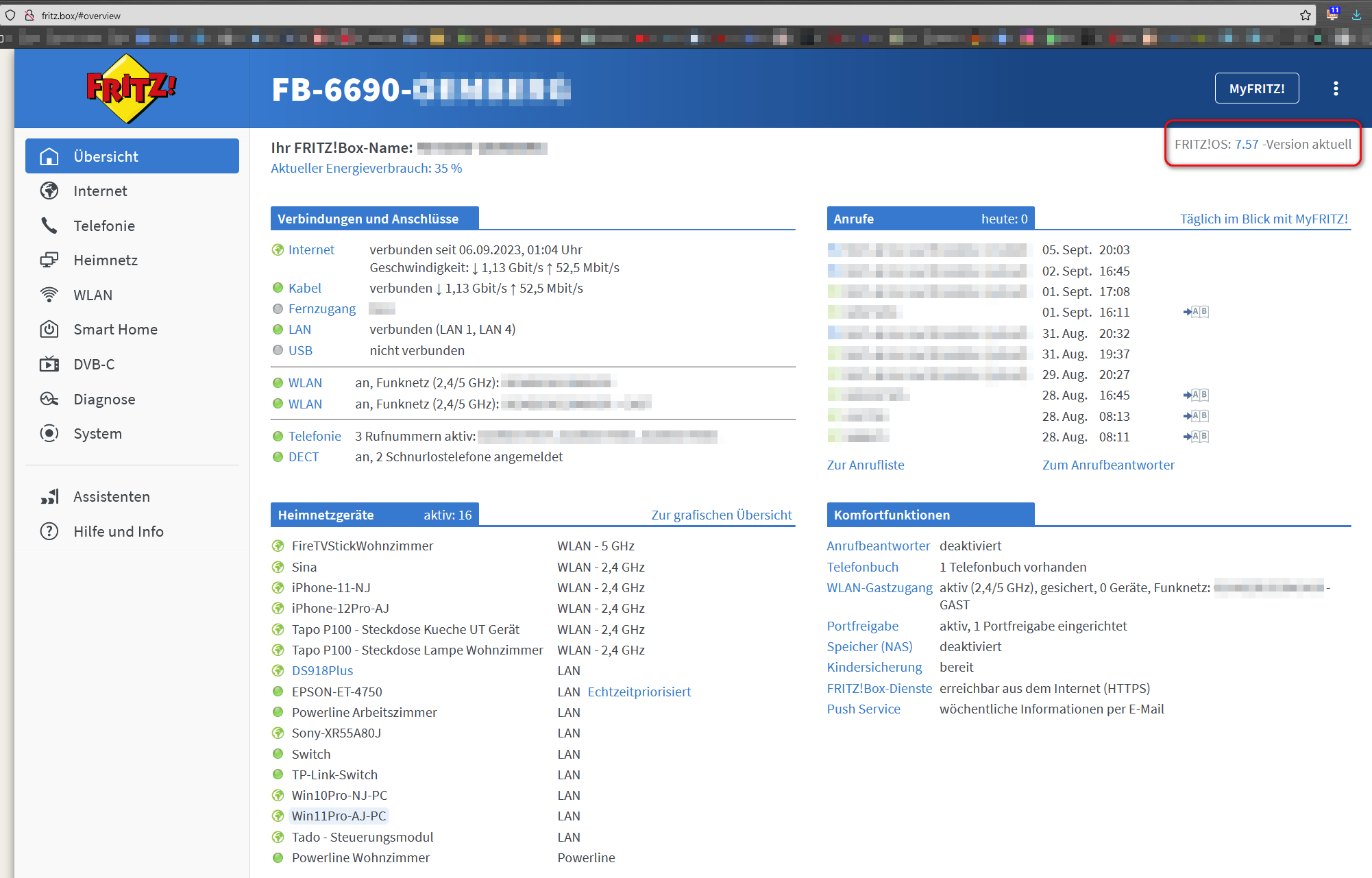Open Hilfe und Info section
The width and height of the screenshot is (1372, 878).
pyautogui.click(x=118, y=531)
